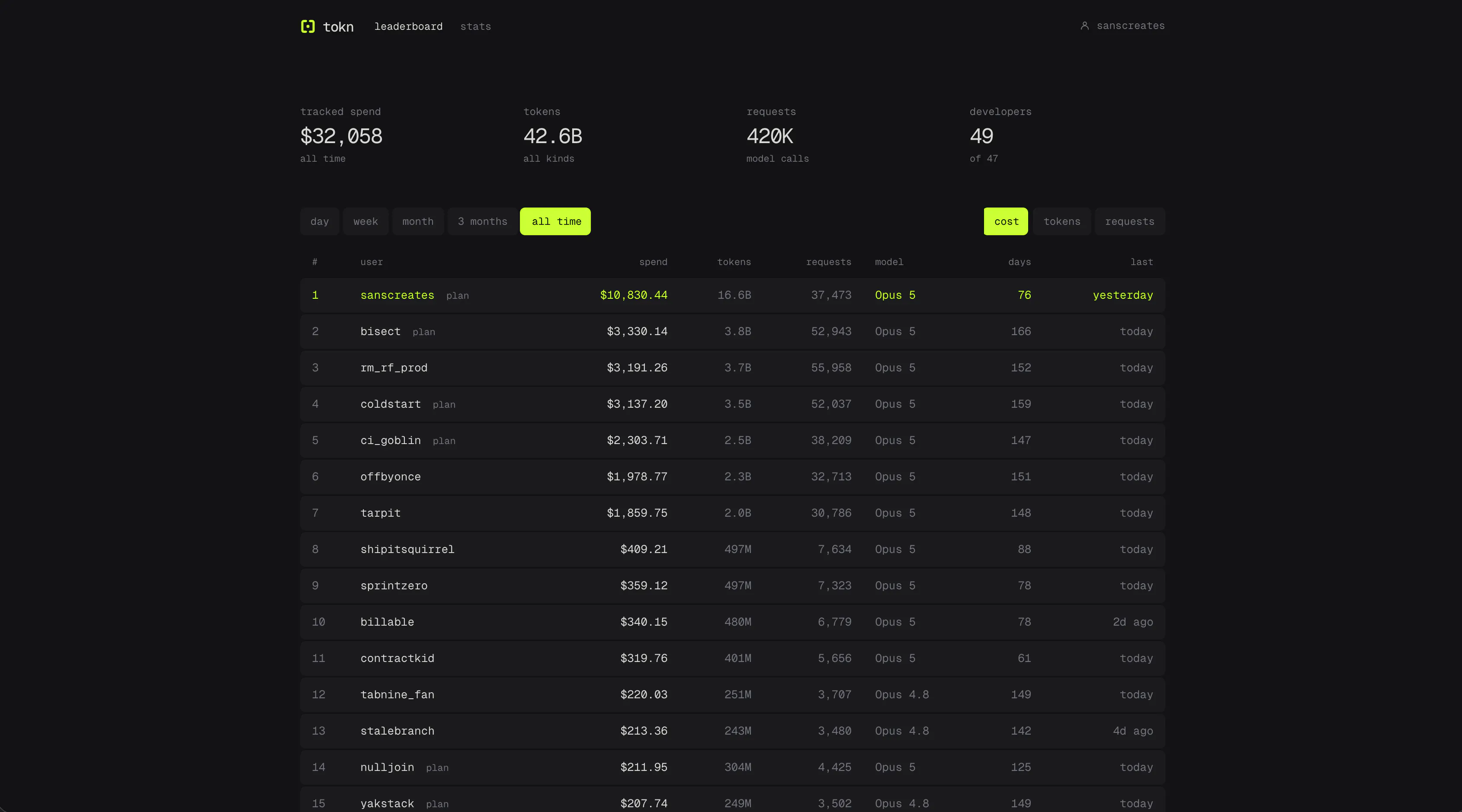Open user tarpit in the table
This screenshot has height=812, width=1462.
click(380, 513)
